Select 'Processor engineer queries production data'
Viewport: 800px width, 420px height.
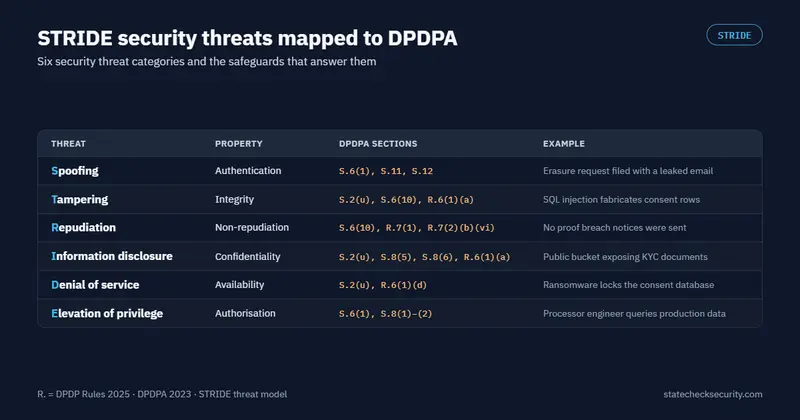634,313
